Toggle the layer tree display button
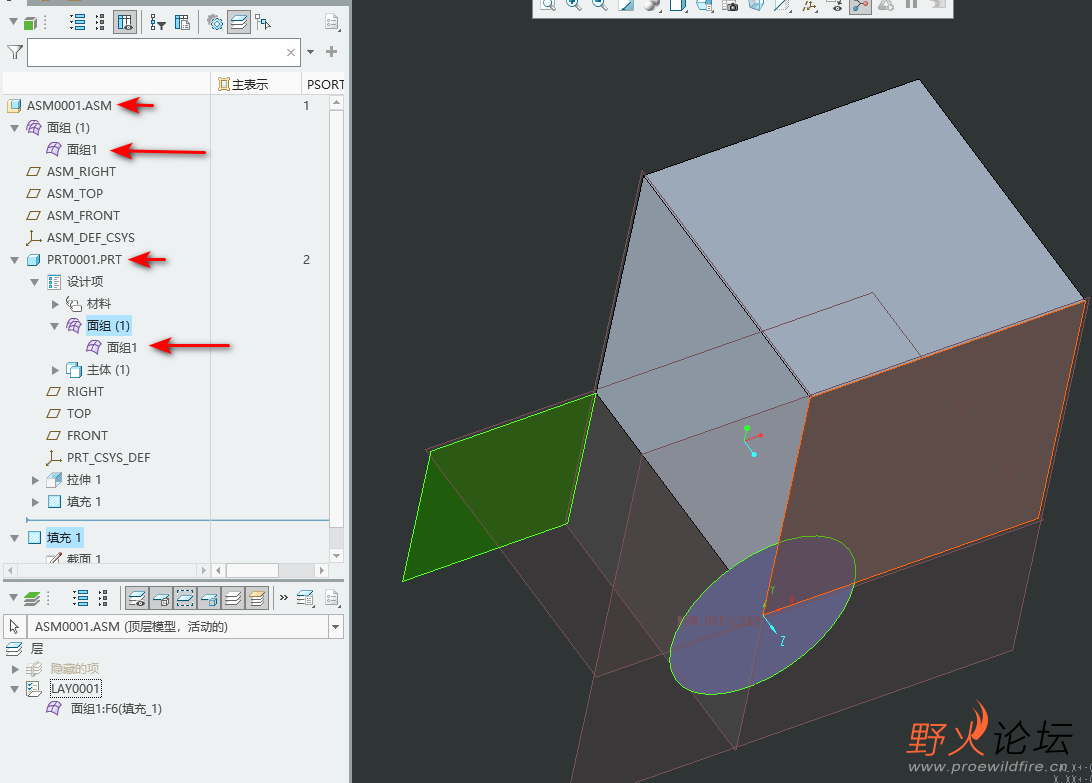 pos(239,23)
